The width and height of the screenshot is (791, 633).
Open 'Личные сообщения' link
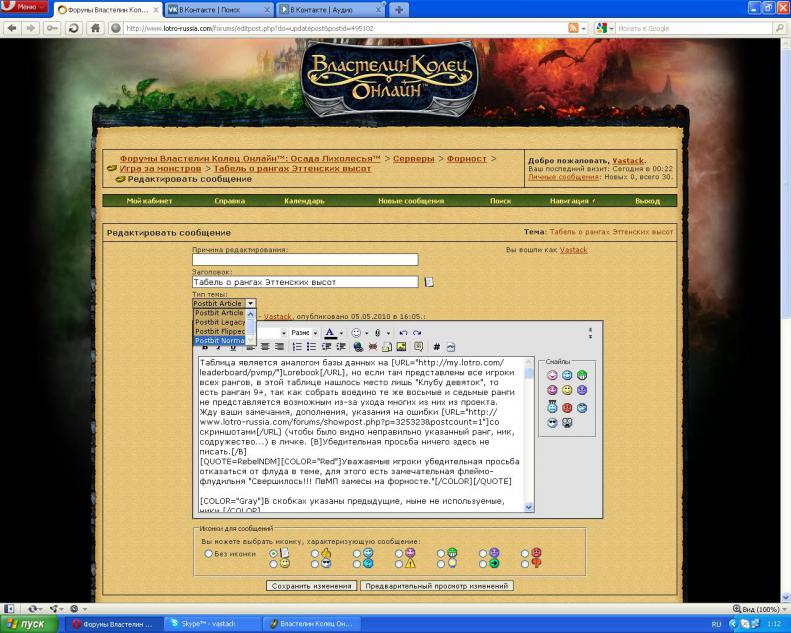pos(563,177)
